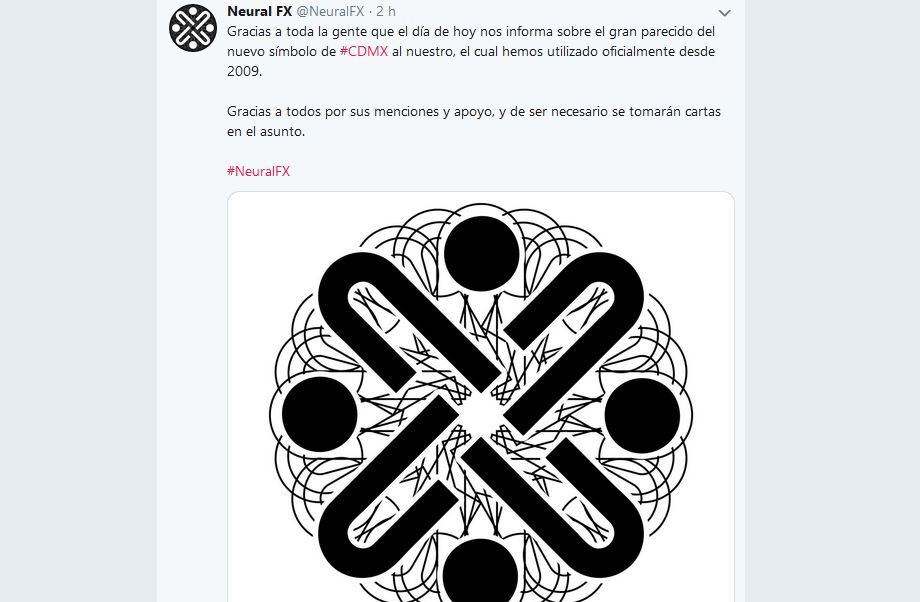The image size is (920, 602).
Task: Follow the #CDMX hashtag
Action: tap(364, 51)
